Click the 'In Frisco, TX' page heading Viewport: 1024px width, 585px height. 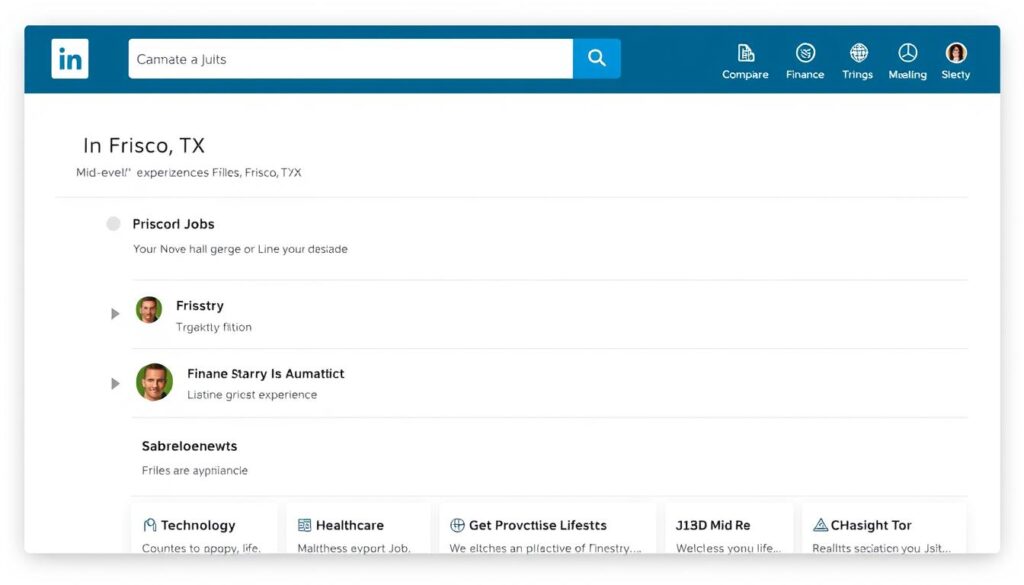(x=144, y=145)
